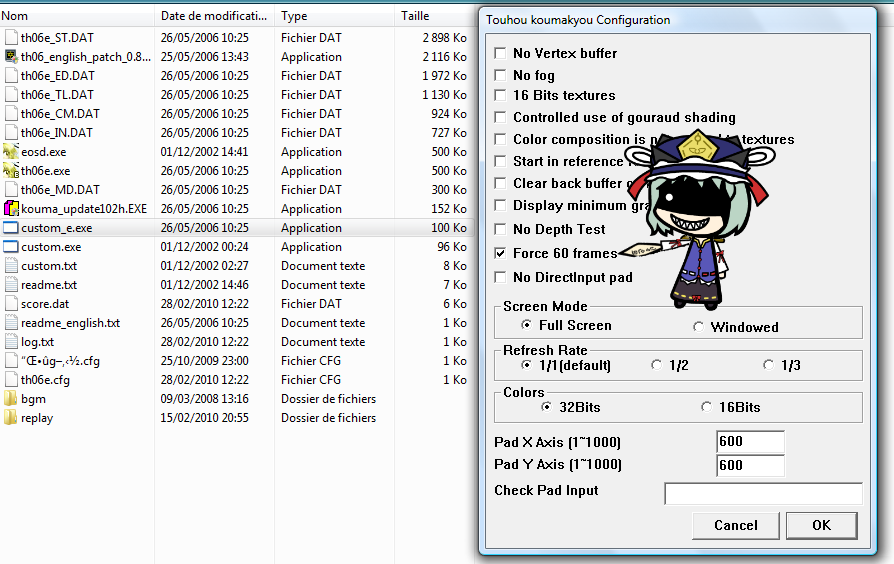The image size is (894, 564).
Task: Click the readme_english.txt document icon
Action: click(11, 323)
